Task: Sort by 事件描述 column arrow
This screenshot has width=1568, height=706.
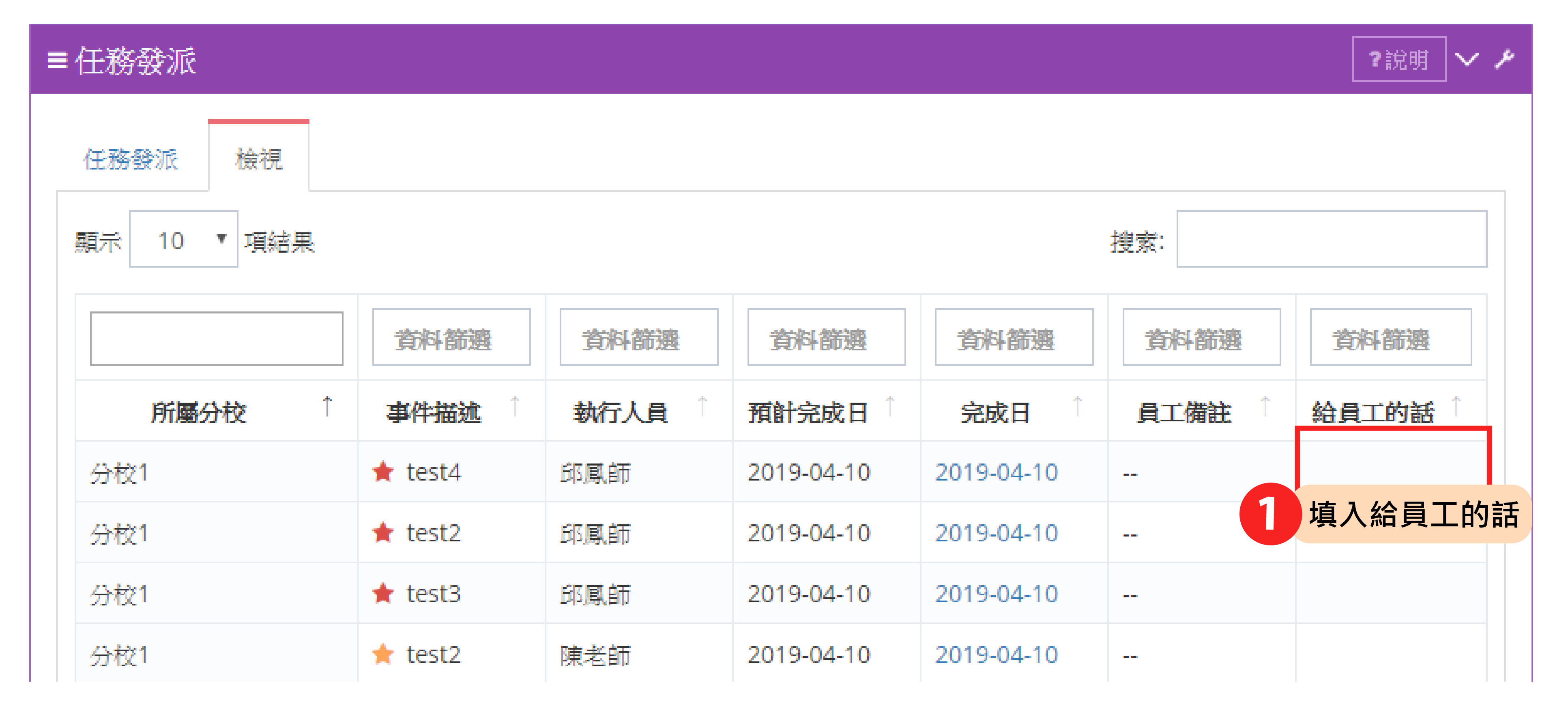Action: 515,406
